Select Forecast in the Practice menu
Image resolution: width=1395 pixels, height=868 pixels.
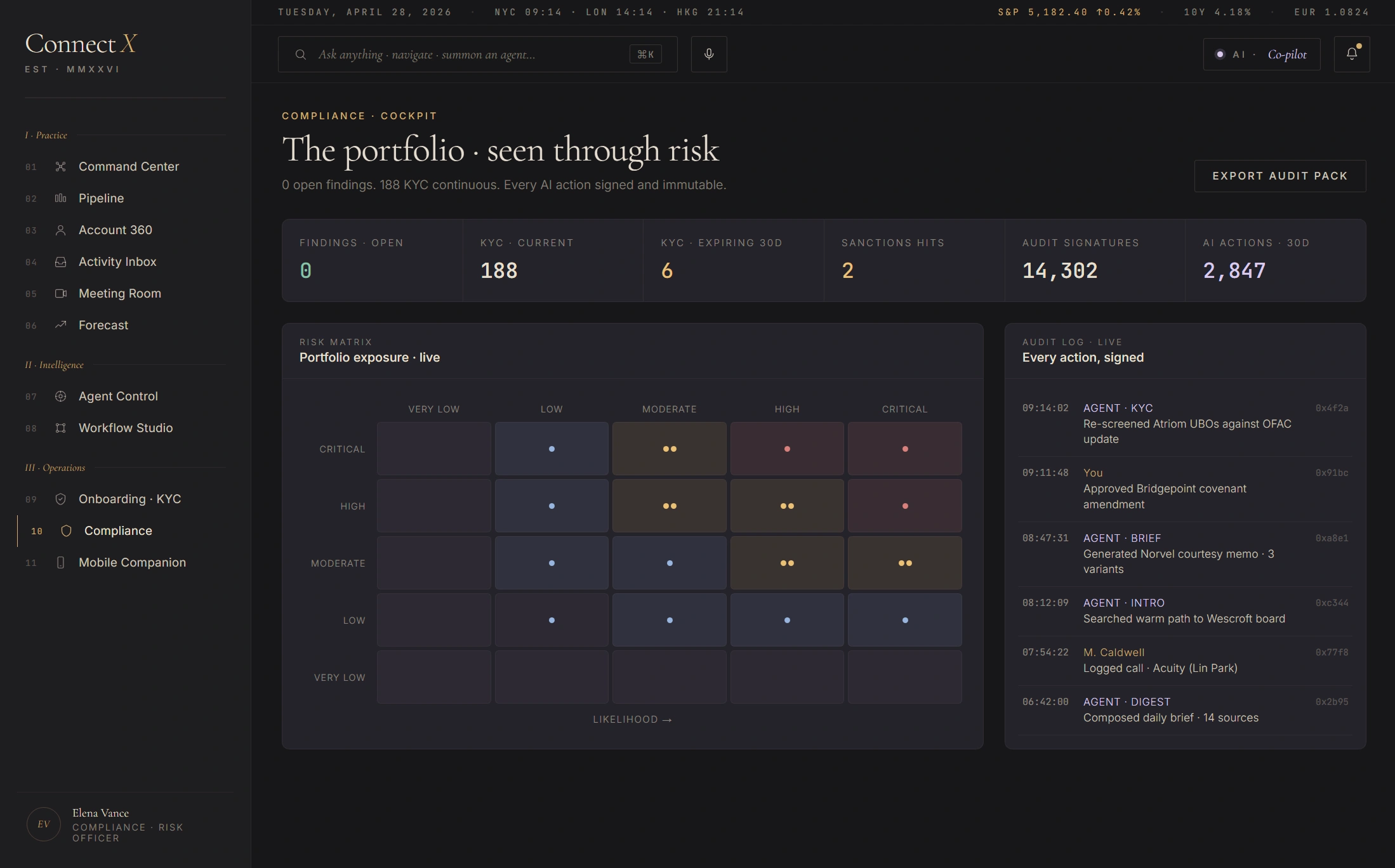103,325
